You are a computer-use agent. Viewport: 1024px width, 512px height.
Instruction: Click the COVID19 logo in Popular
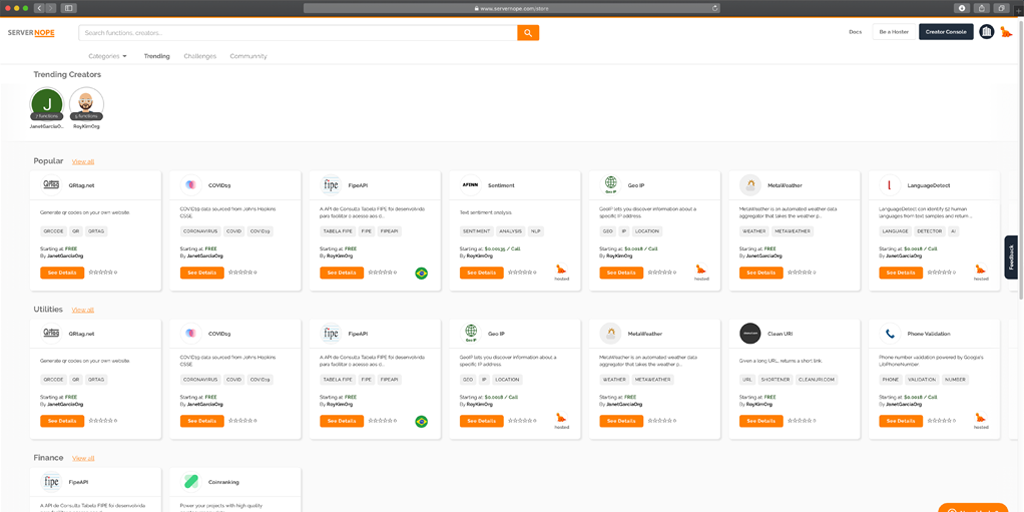coord(190,185)
